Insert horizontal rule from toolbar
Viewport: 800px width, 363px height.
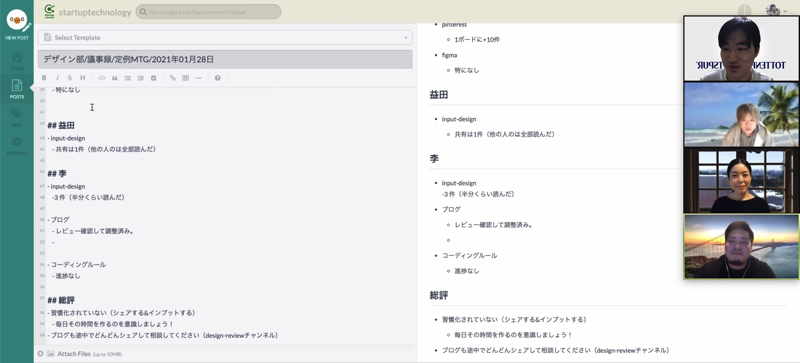point(198,78)
